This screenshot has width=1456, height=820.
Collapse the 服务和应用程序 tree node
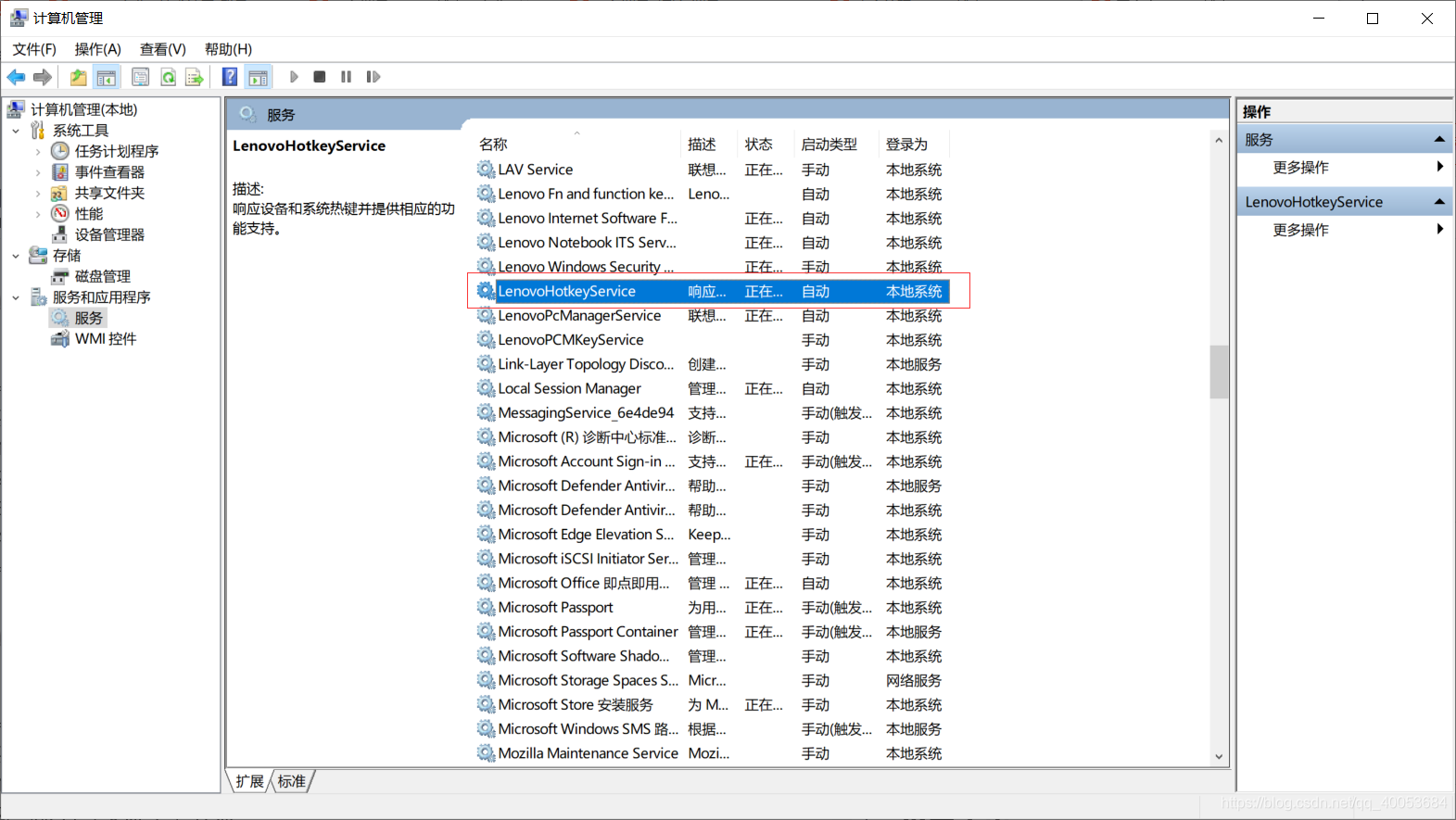16,297
